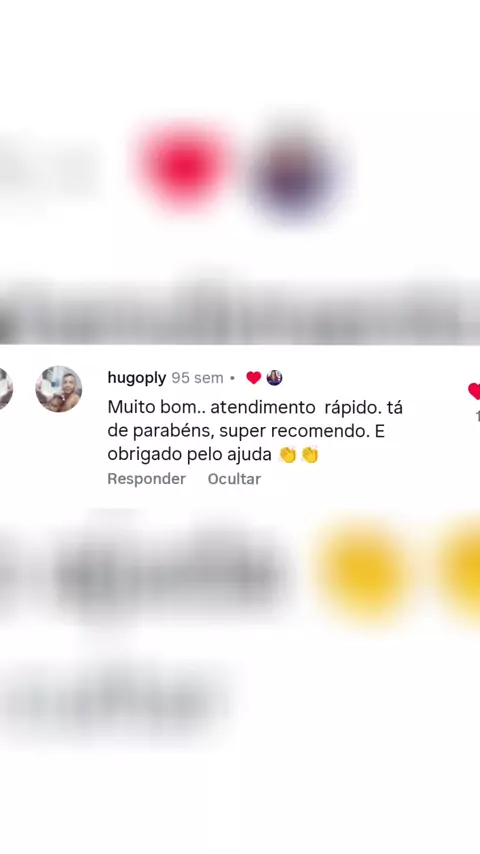480x854 pixels.
Task: Click the blurred yellow emoji left of the edge one
Action: pyautogui.click(x=364, y=570)
